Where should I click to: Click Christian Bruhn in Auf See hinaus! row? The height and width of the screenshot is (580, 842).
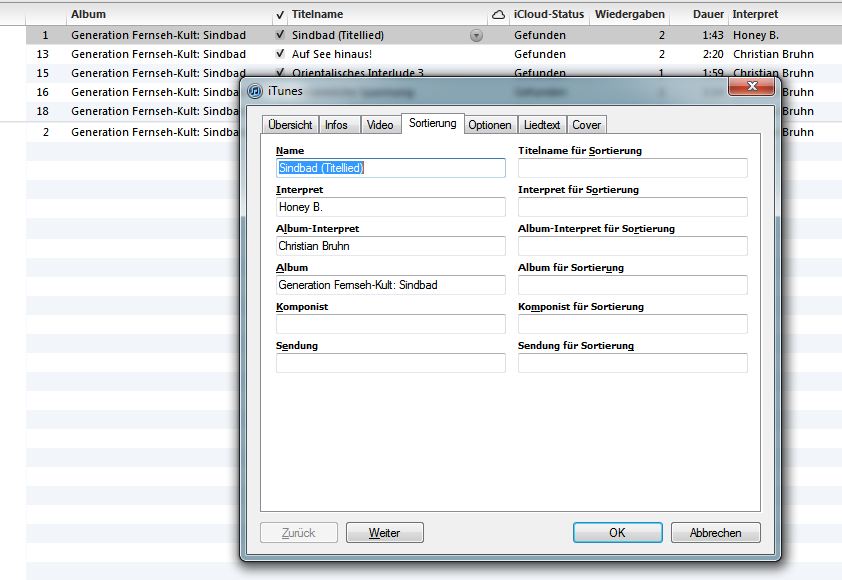773,54
